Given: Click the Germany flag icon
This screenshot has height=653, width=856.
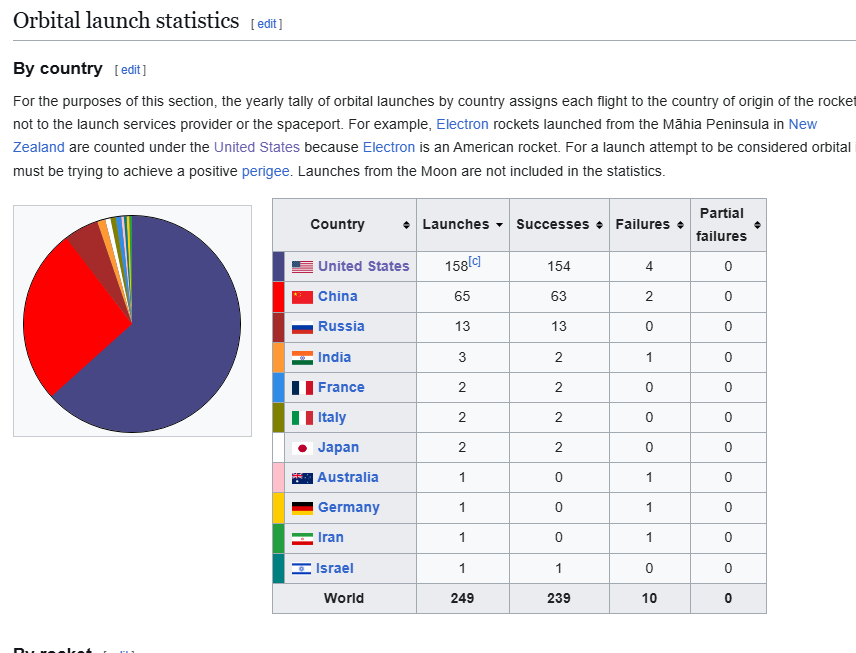Looking at the screenshot, I should pos(302,508).
